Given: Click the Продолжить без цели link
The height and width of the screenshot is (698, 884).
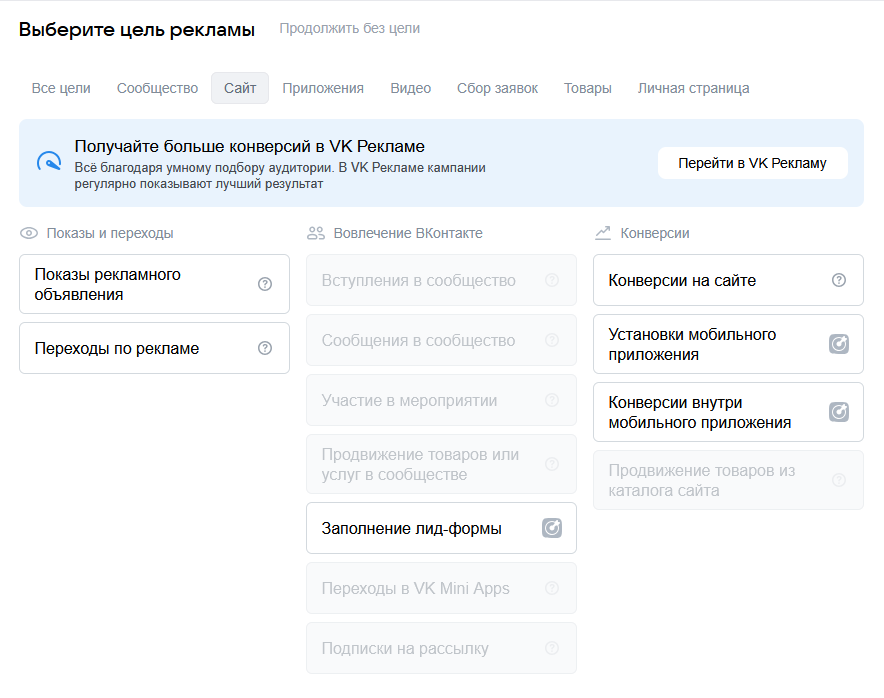Looking at the screenshot, I should pyautogui.click(x=350, y=28).
